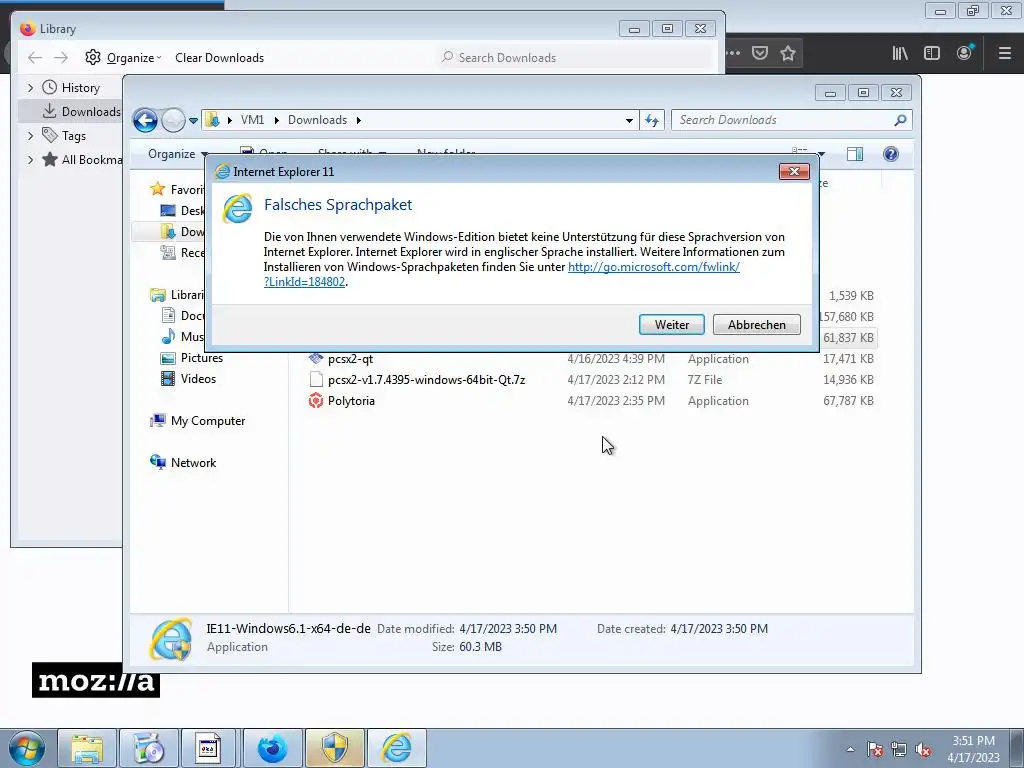Click the Windows Start orb

(27, 748)
